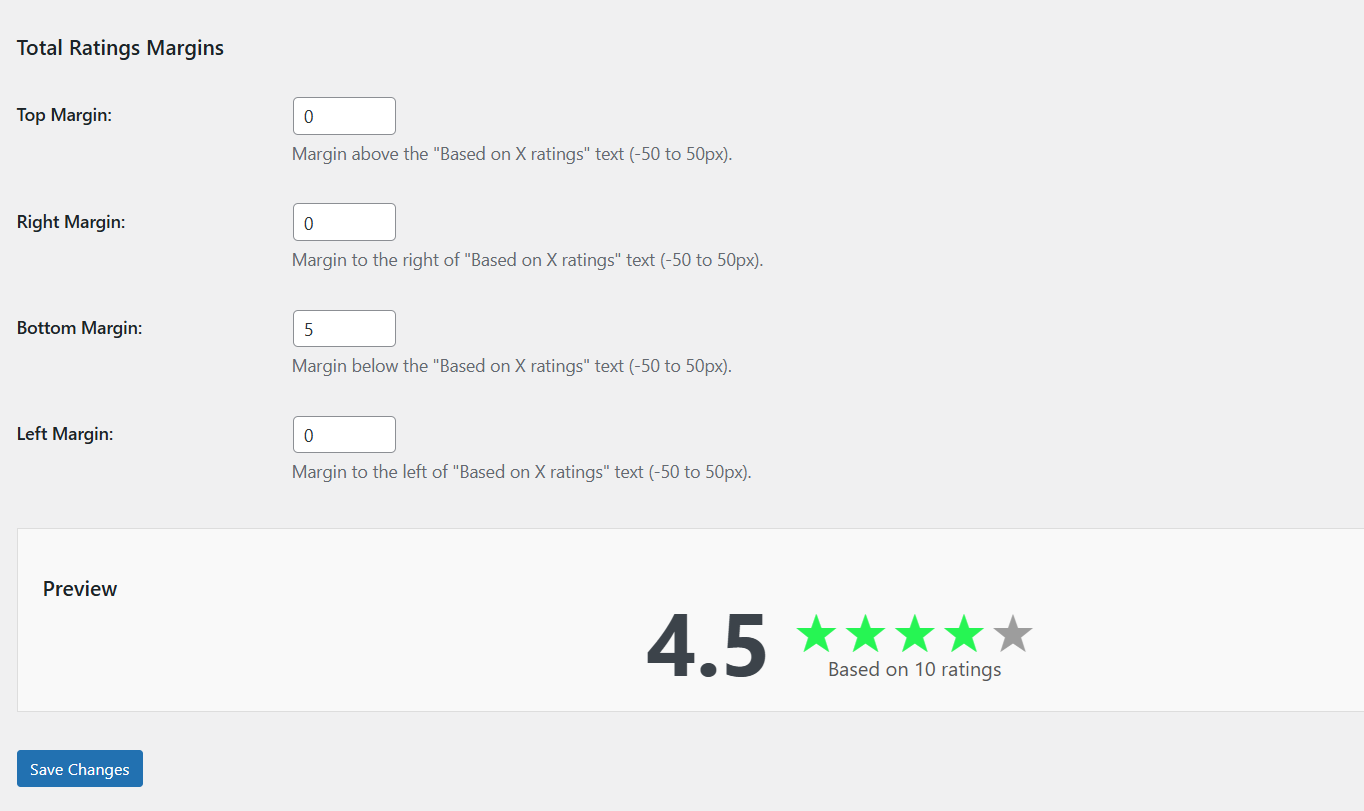Click the Right Margin label

[71, 222]
